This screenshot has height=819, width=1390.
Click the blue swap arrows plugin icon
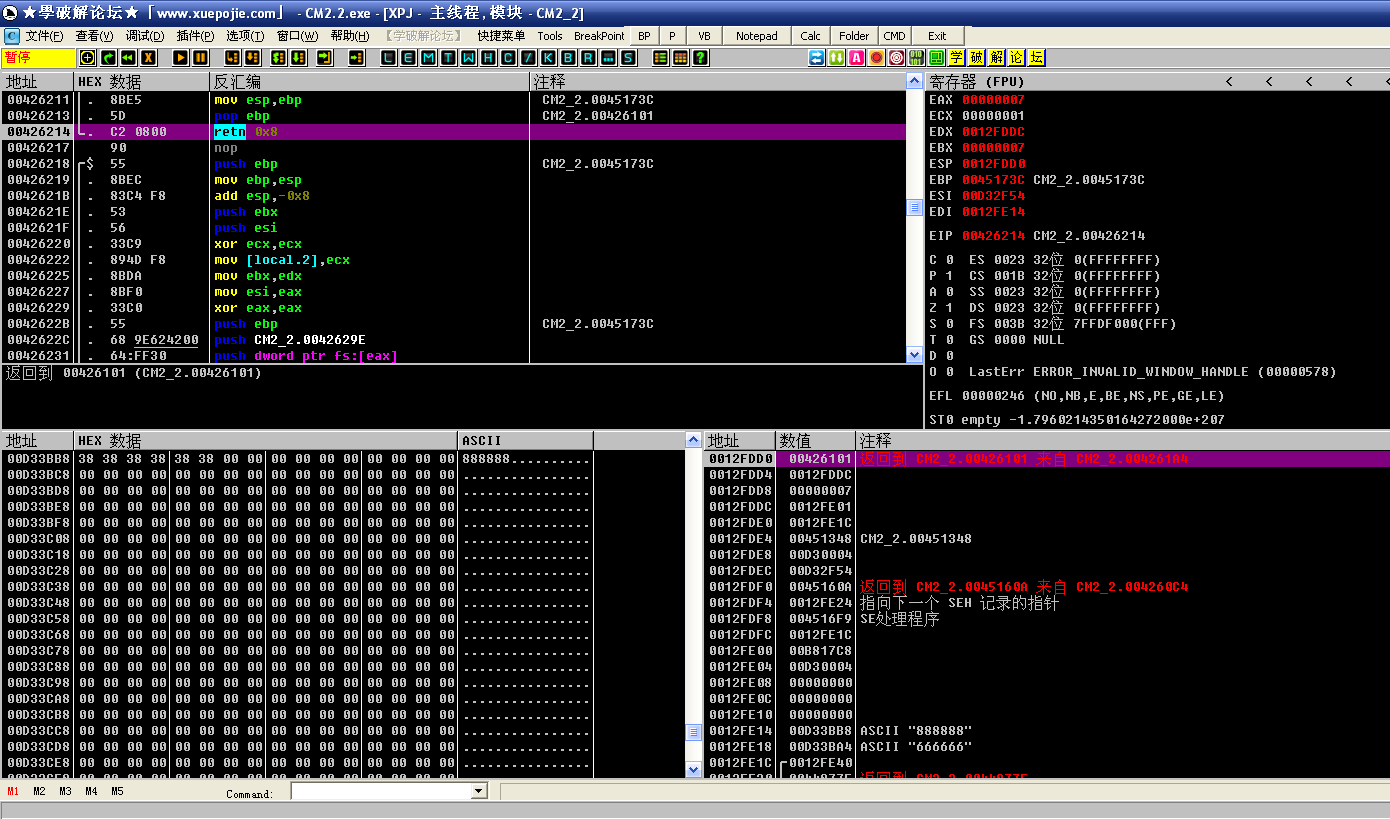817,58
